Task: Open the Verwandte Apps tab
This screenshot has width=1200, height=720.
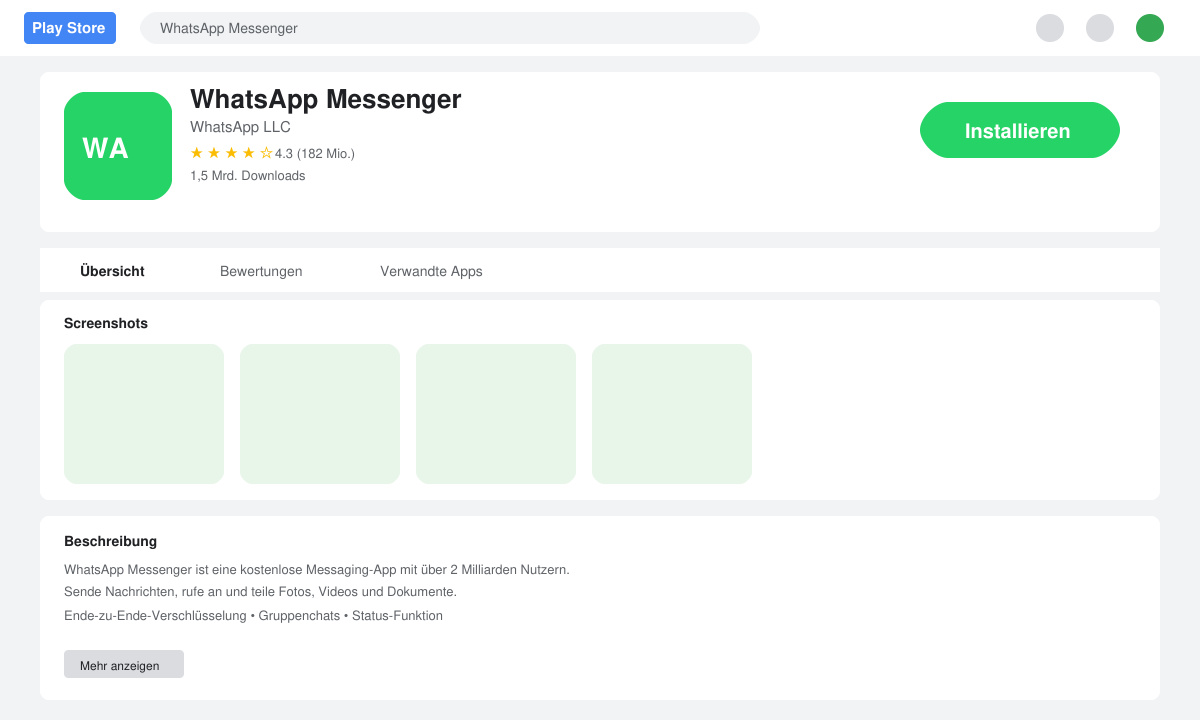Action: click(431, 271)
